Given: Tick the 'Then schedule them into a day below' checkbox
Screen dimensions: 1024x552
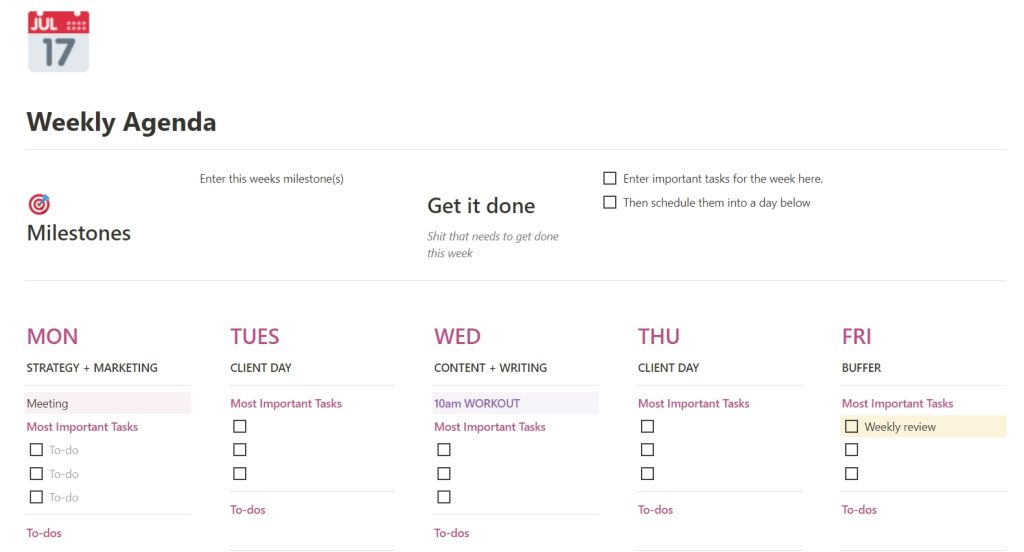Looking at the screenshot, I should click(609, 203).
